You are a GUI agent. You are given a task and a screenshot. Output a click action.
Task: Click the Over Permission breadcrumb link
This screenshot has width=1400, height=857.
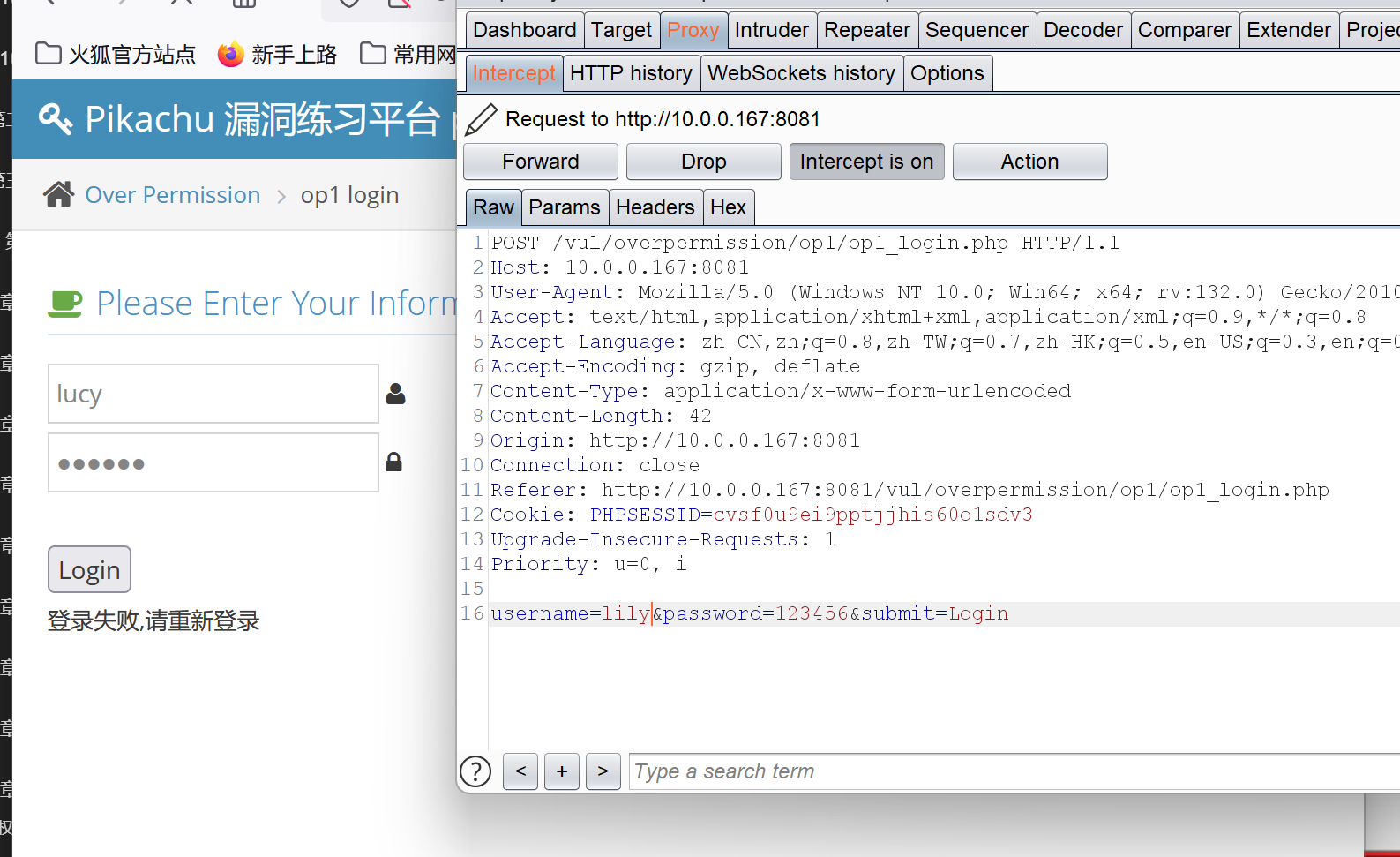click(x=173, y=195)
